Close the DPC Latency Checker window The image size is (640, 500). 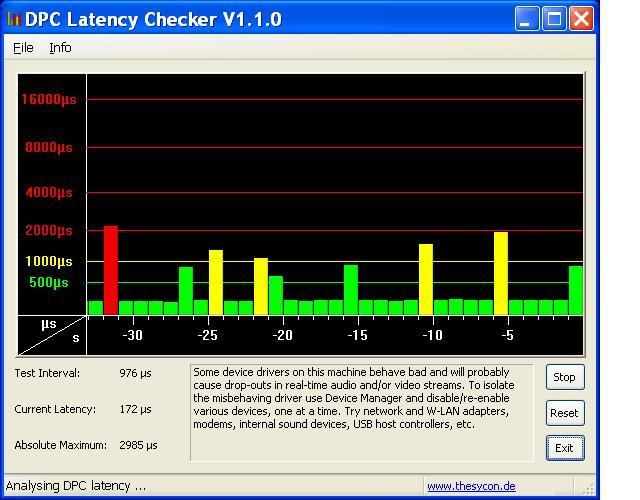pyautogui.click(x=581, y=18)
